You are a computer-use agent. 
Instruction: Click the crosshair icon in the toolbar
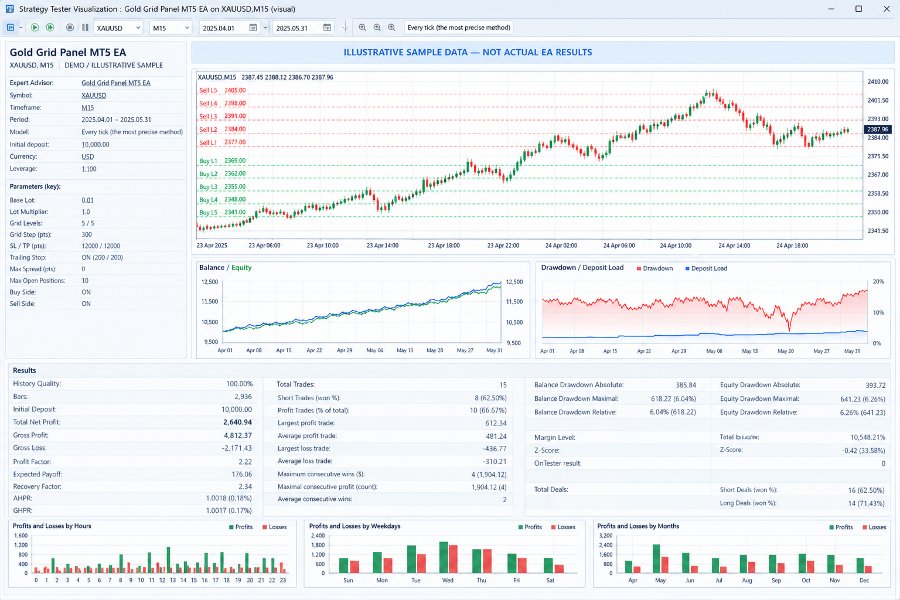[345, 28]
